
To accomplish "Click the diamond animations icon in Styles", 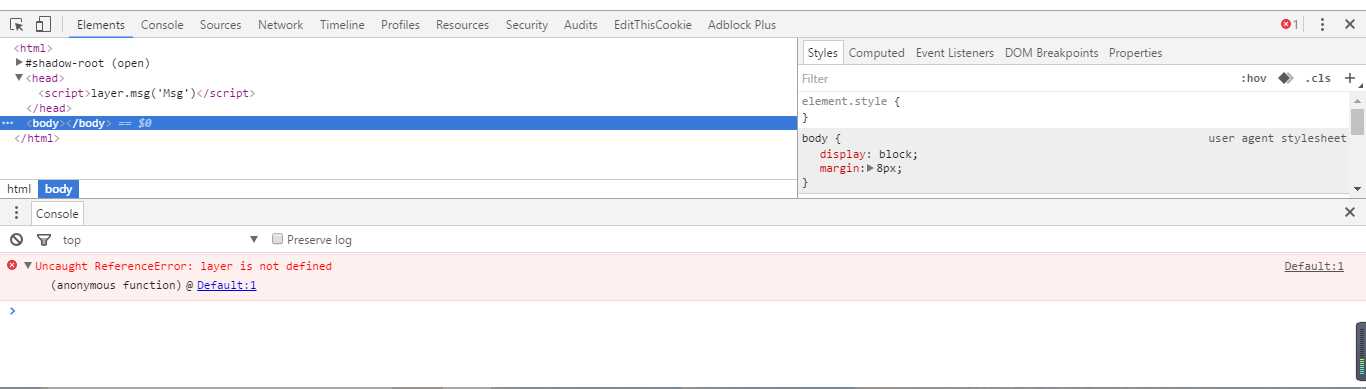I will pos(1285,78).
